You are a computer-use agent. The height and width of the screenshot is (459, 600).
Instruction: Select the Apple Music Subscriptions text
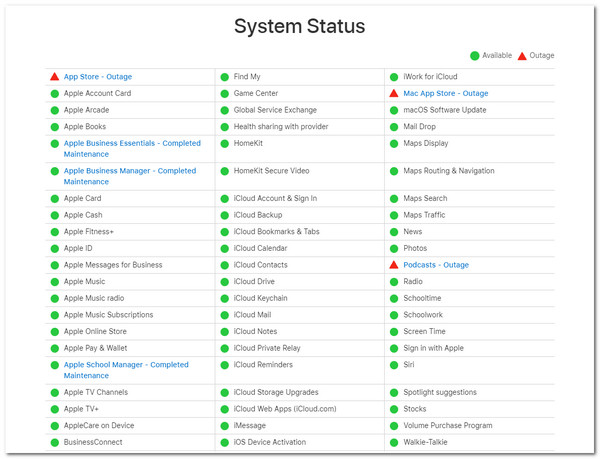(x=108, y=315)
